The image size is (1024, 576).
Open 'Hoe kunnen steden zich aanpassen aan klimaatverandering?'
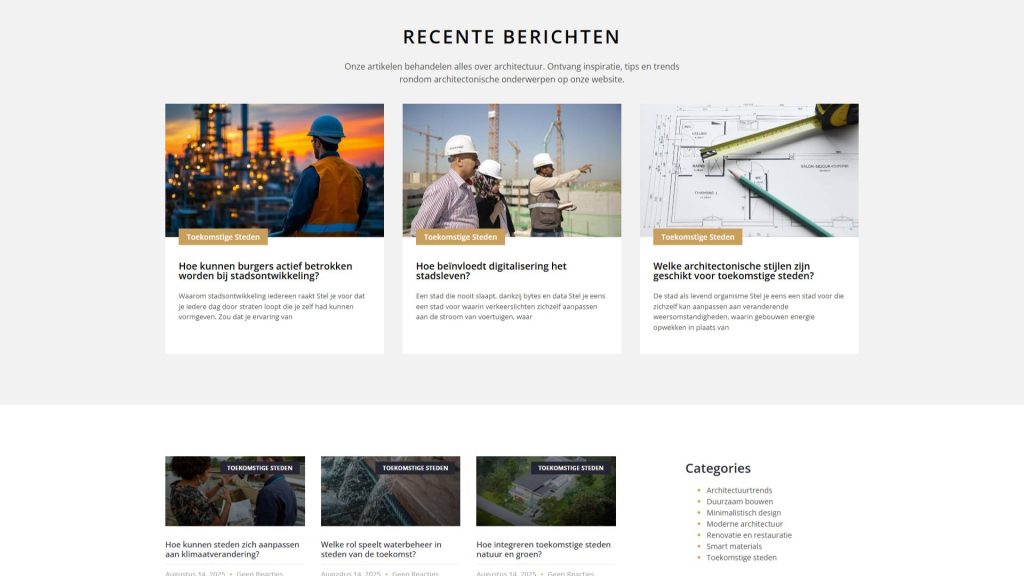[x=232, y=549]
